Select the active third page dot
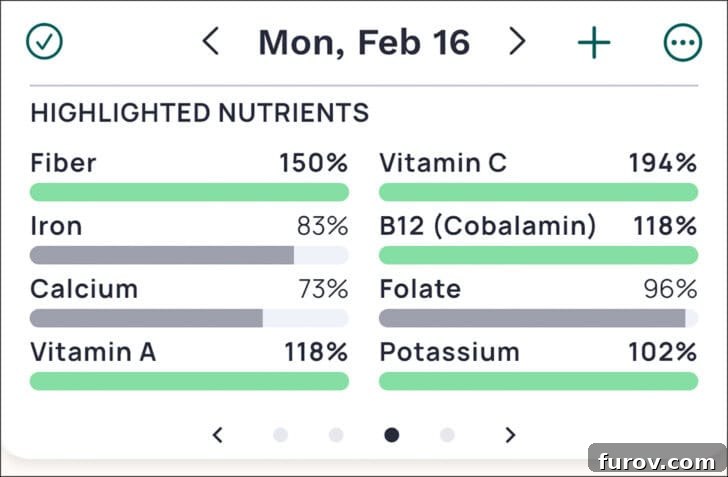The height and width of the screenshot is (477, 728). pyautogui.click(x=391, y=435)
